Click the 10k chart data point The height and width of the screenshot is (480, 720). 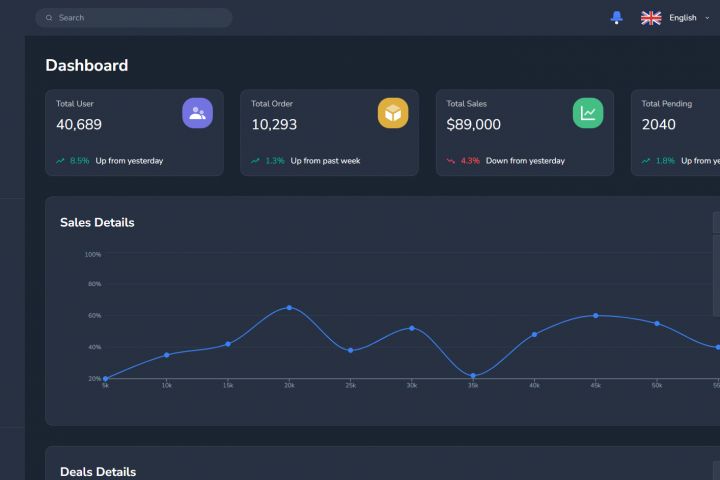coord(167,355)
